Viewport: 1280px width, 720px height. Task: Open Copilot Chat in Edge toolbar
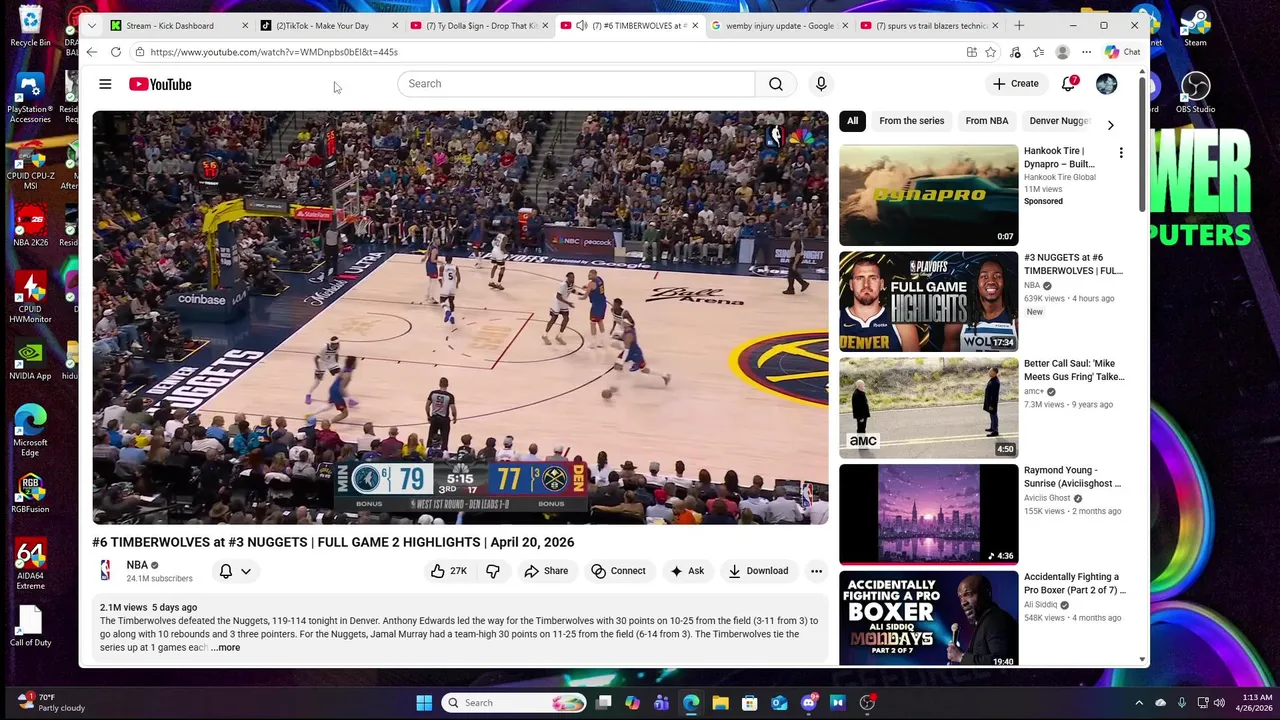click(1123, 52)
